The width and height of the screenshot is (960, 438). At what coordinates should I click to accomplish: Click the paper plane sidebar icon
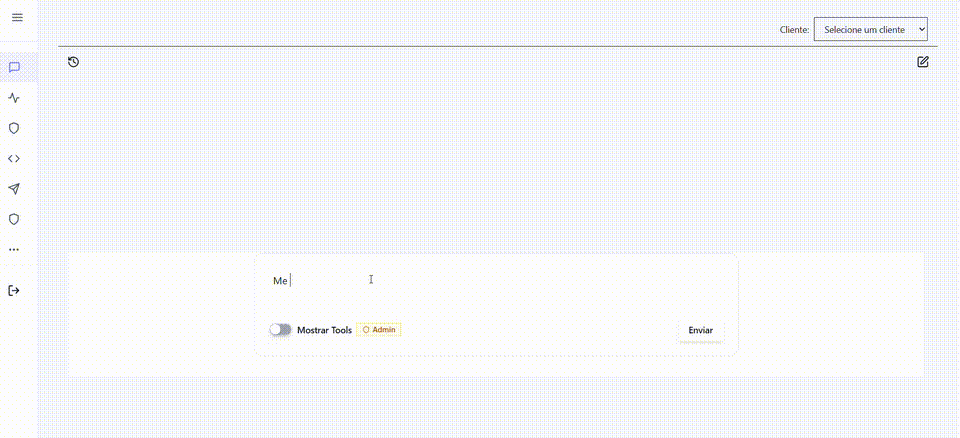point(14,189)
